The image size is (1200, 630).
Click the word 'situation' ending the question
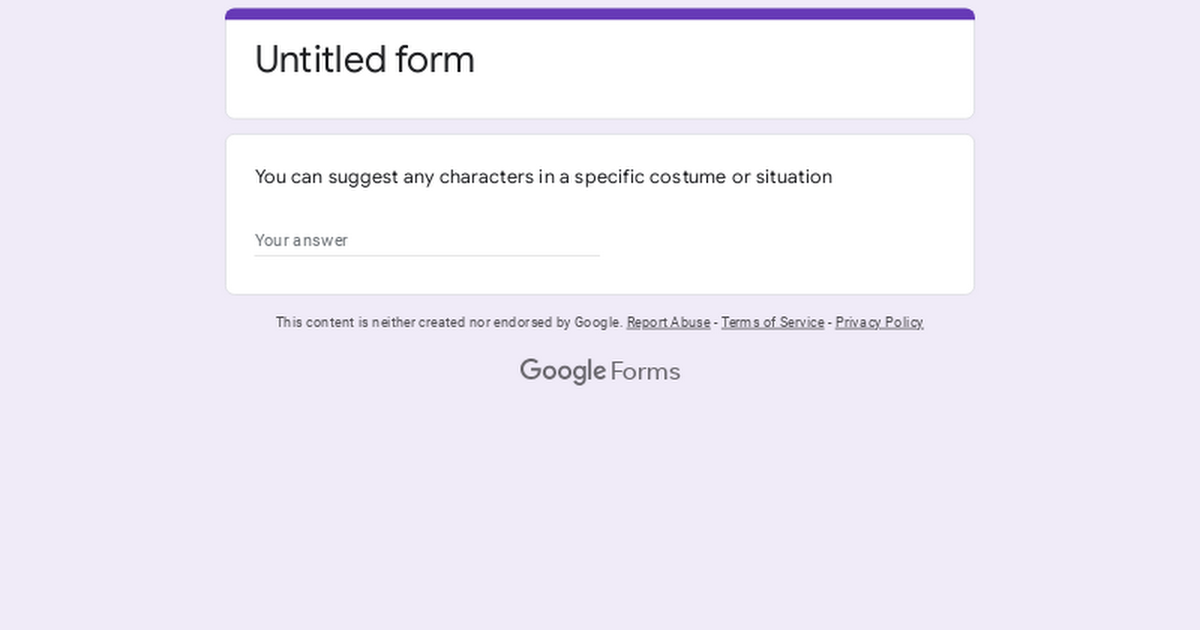pos(794,177)
